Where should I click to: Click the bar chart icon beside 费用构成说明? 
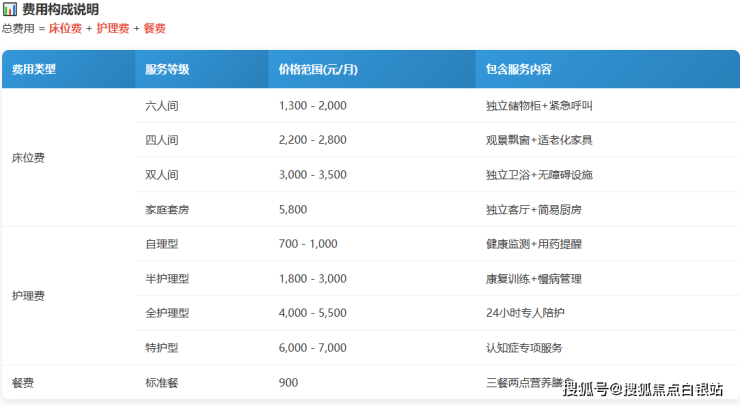tap(9, 9)
